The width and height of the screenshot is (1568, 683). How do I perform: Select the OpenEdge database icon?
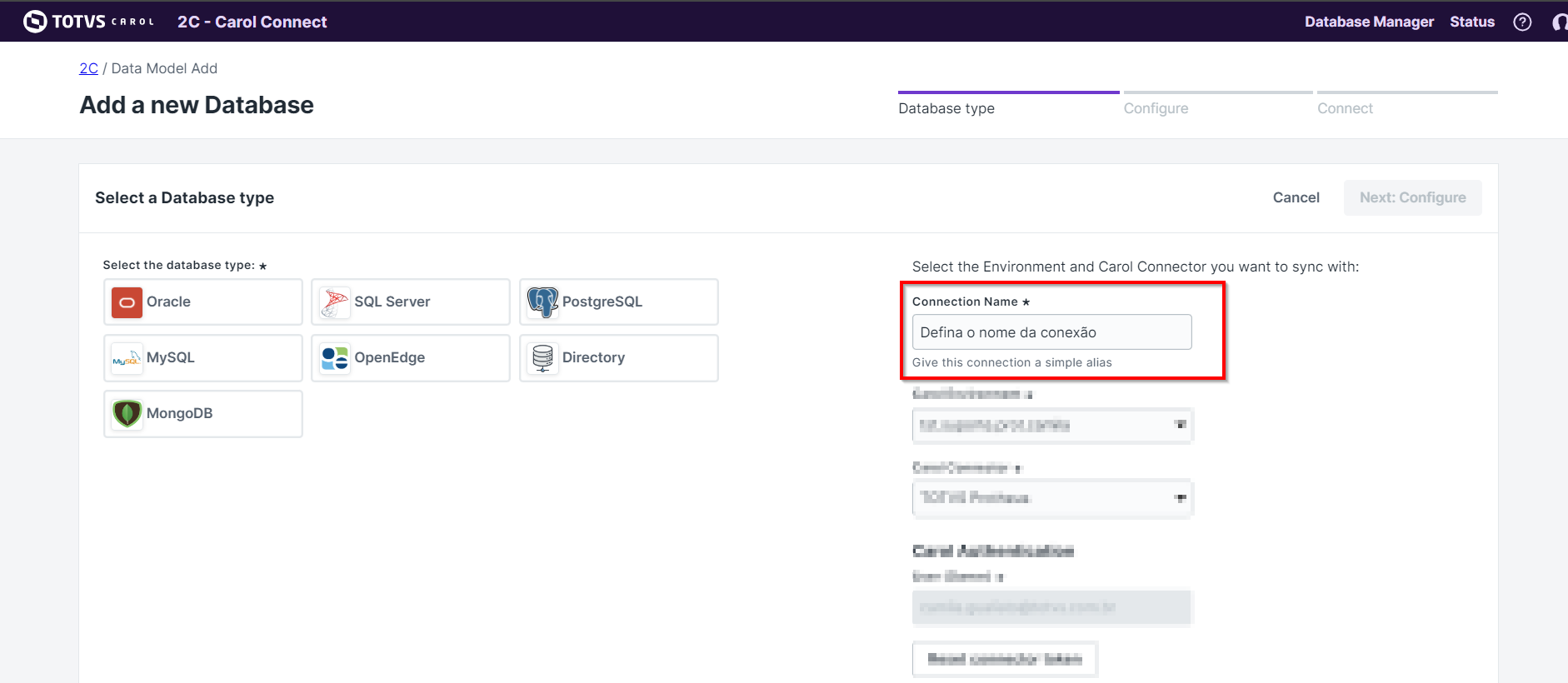[335, 358]
